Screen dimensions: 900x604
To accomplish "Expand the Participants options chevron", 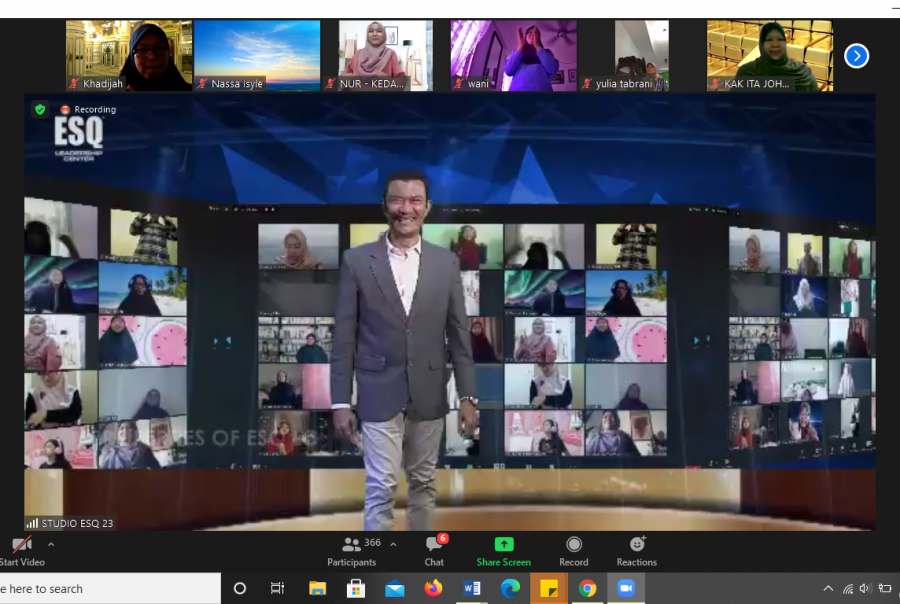I will (393, 544).
